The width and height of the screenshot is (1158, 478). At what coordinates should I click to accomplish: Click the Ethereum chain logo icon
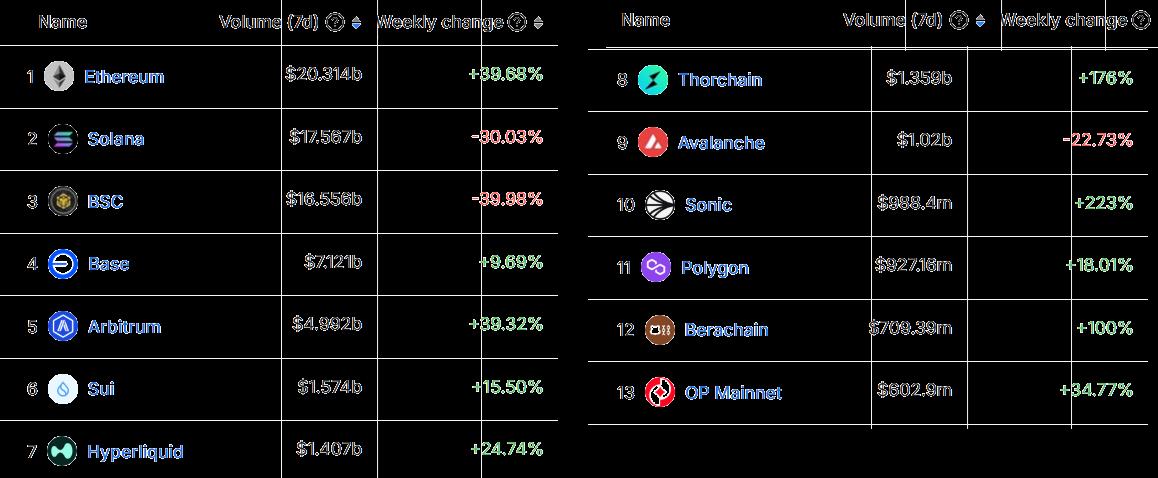[59, 76]
